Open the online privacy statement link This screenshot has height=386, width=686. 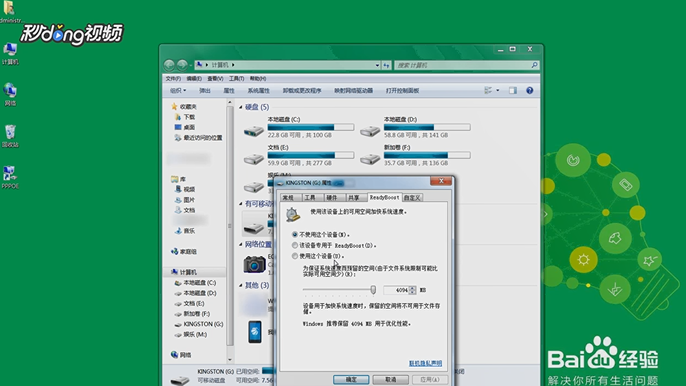coord(425,364)
